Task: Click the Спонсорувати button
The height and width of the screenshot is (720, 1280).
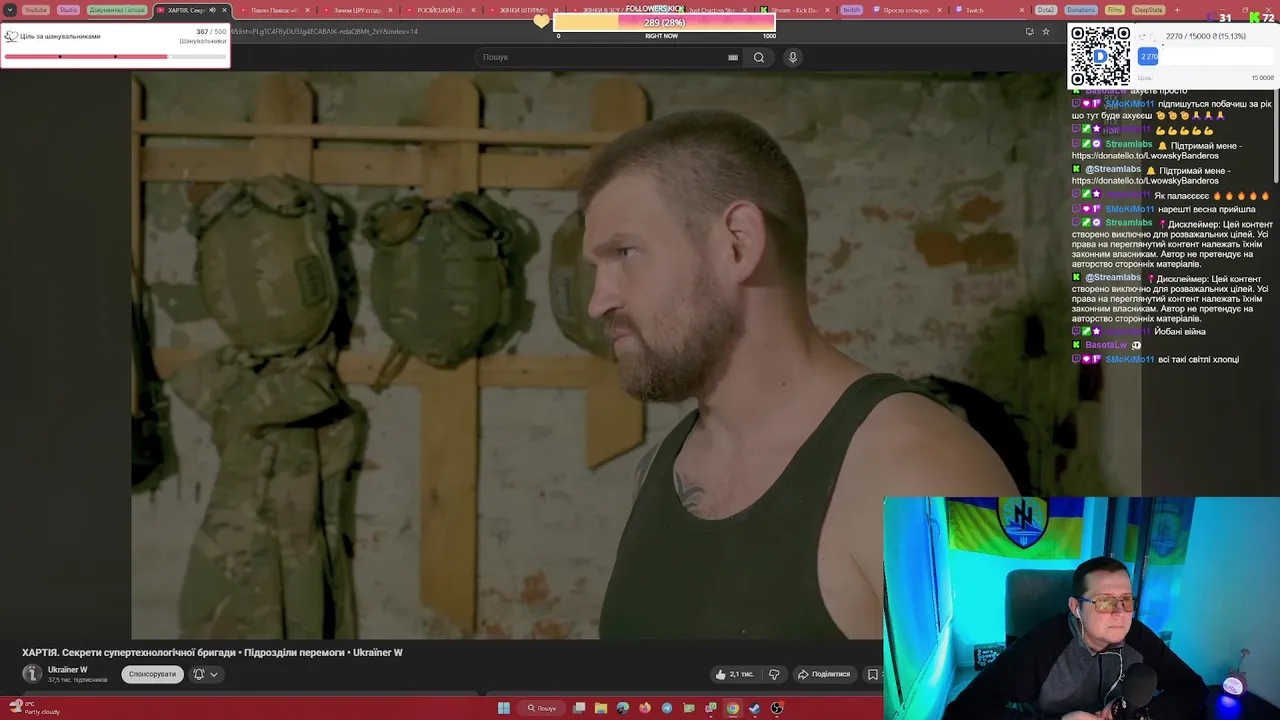Action: pos(152,674)
